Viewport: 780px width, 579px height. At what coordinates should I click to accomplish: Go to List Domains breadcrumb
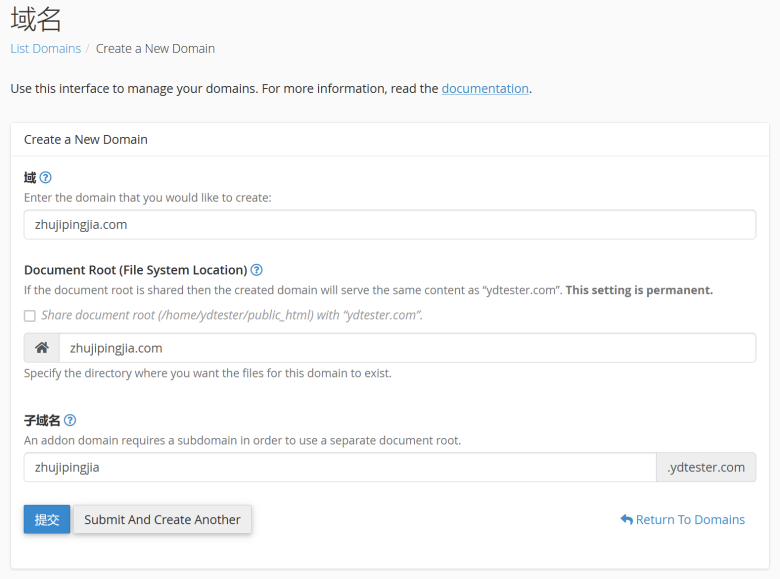click(x=46, y=49)
